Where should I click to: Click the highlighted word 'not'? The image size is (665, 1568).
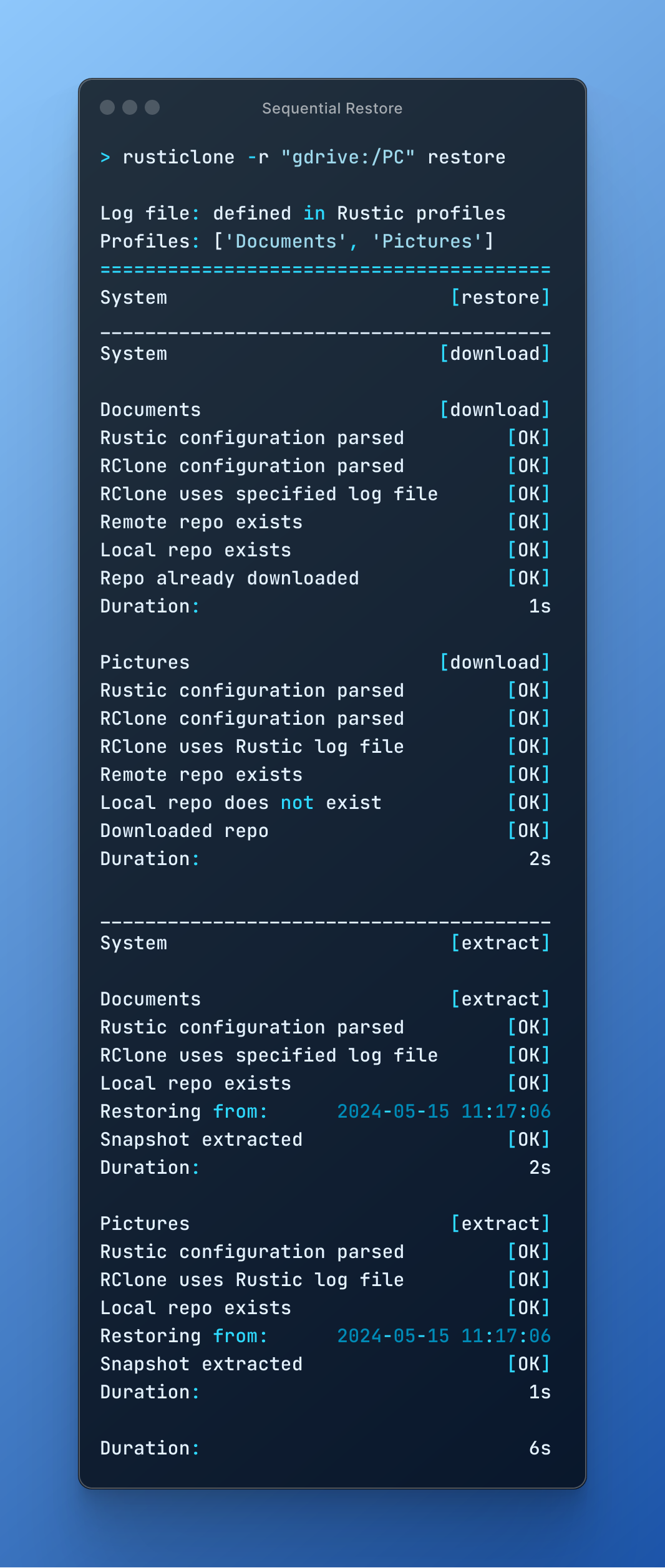[297, 803]
